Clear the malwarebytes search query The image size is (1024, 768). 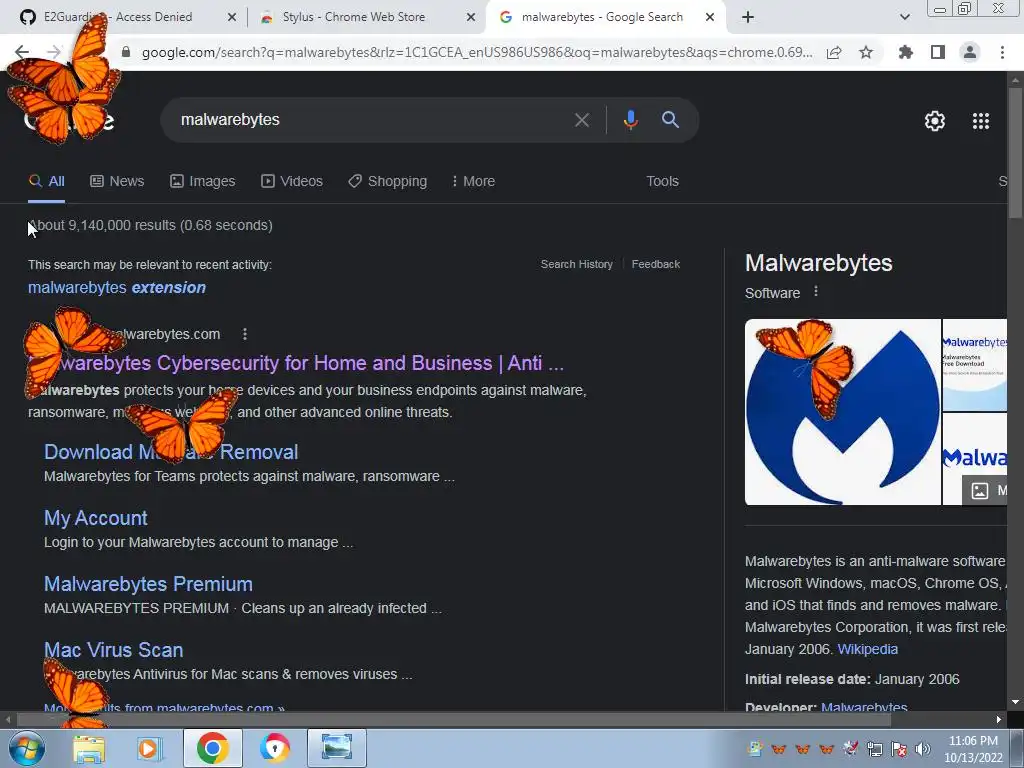pos(581,120)
